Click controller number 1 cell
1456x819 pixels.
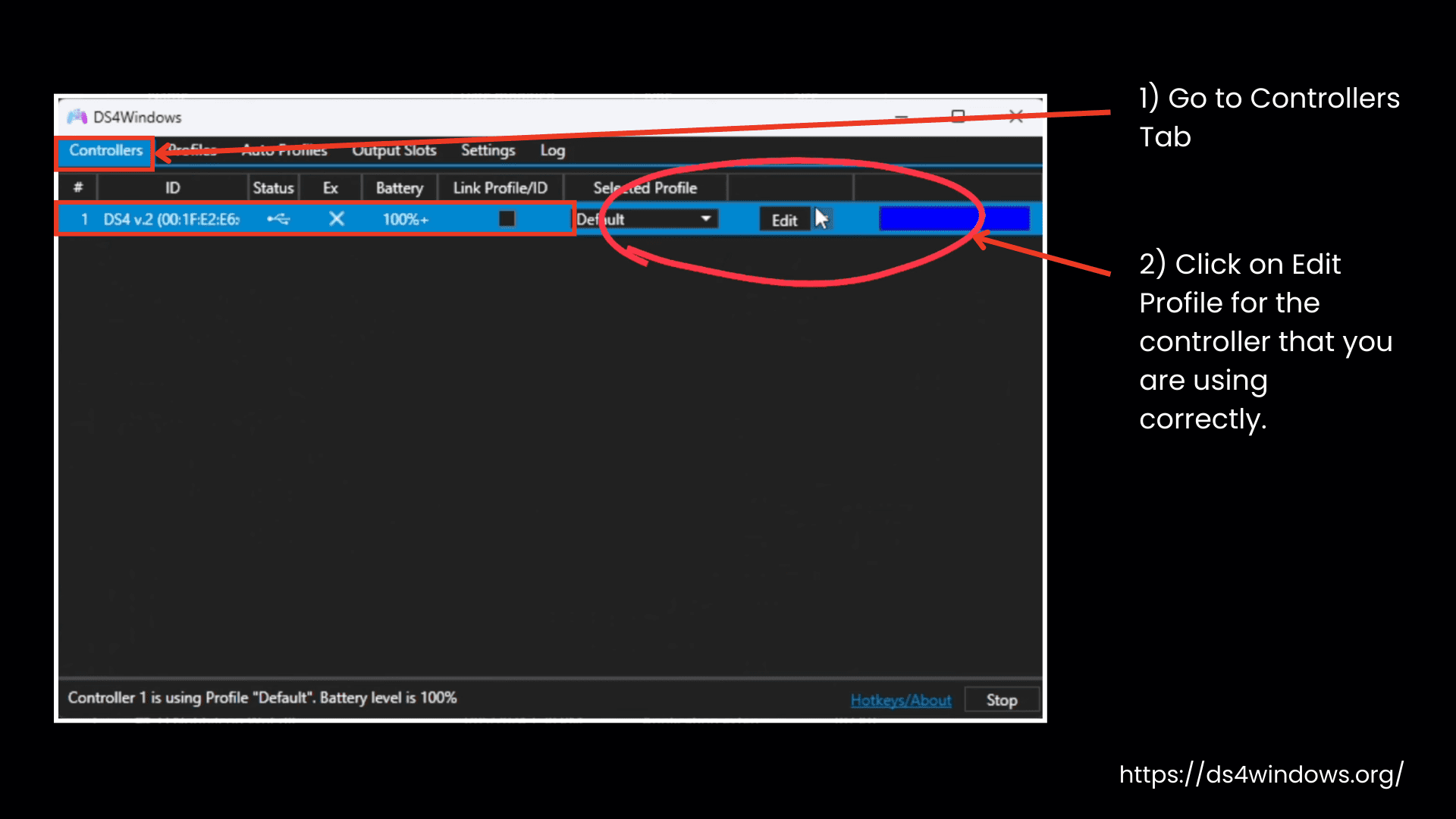click(84, 219)
